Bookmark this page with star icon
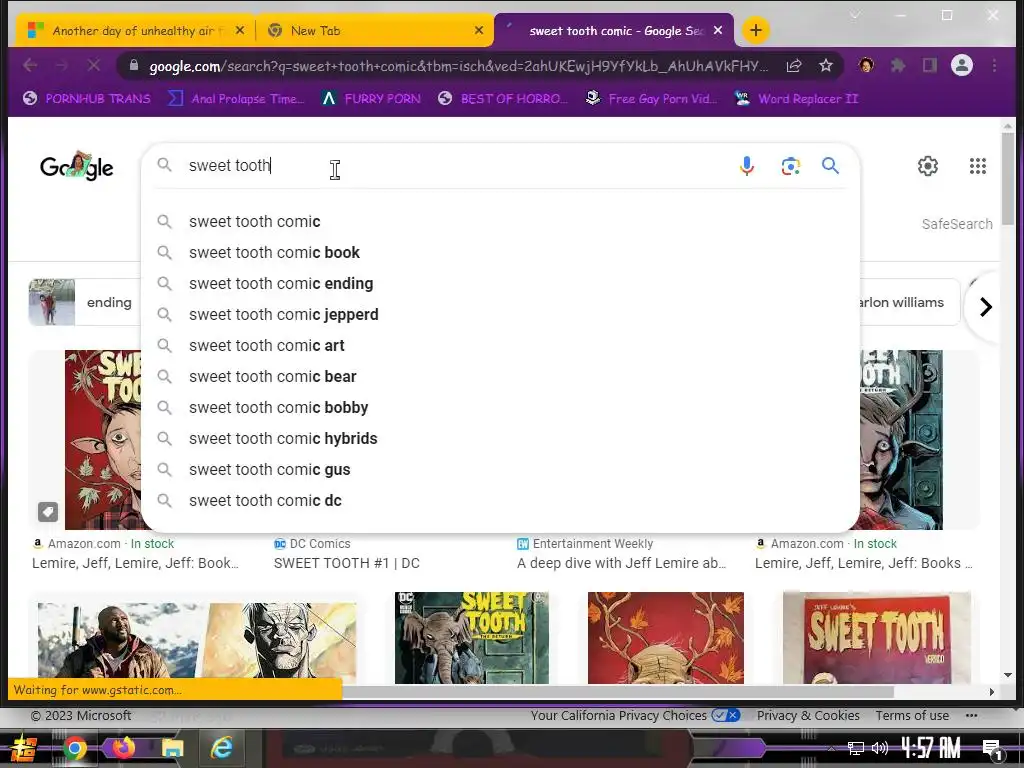Image resolution: width=1024 pixels, height=768 pixels. coord(825,65)
